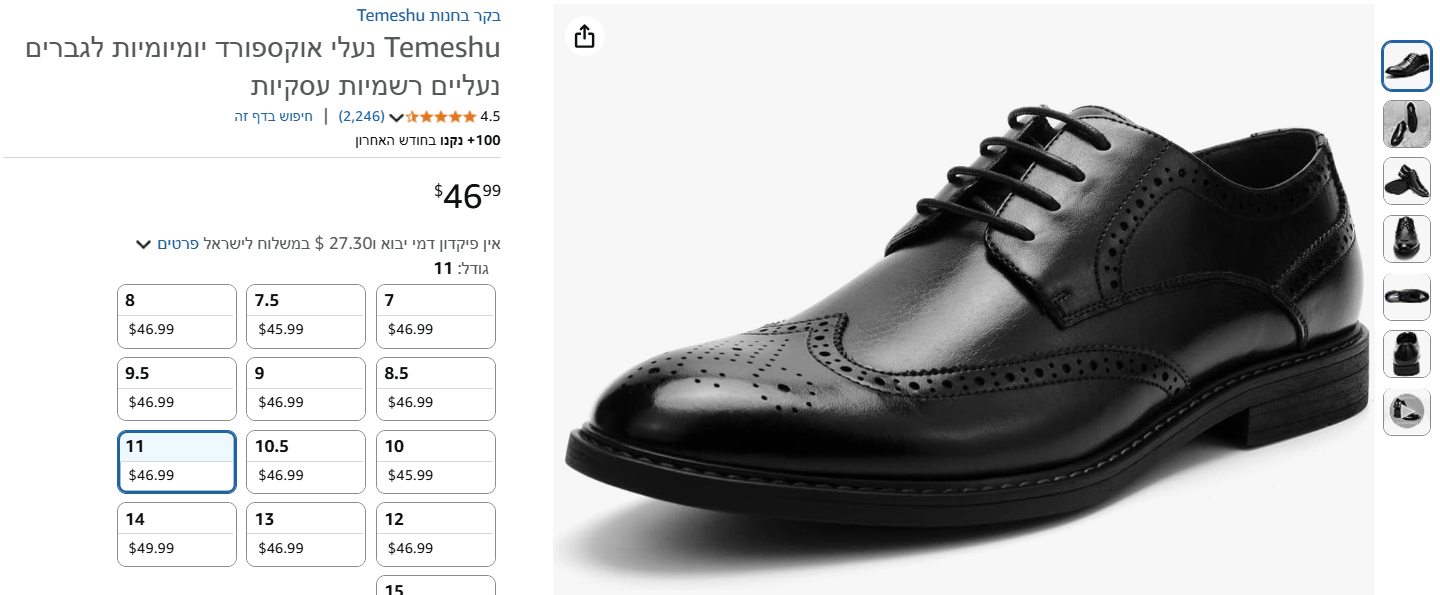Click the main shoe product image
1440x595 pixels.
point(963,320)
